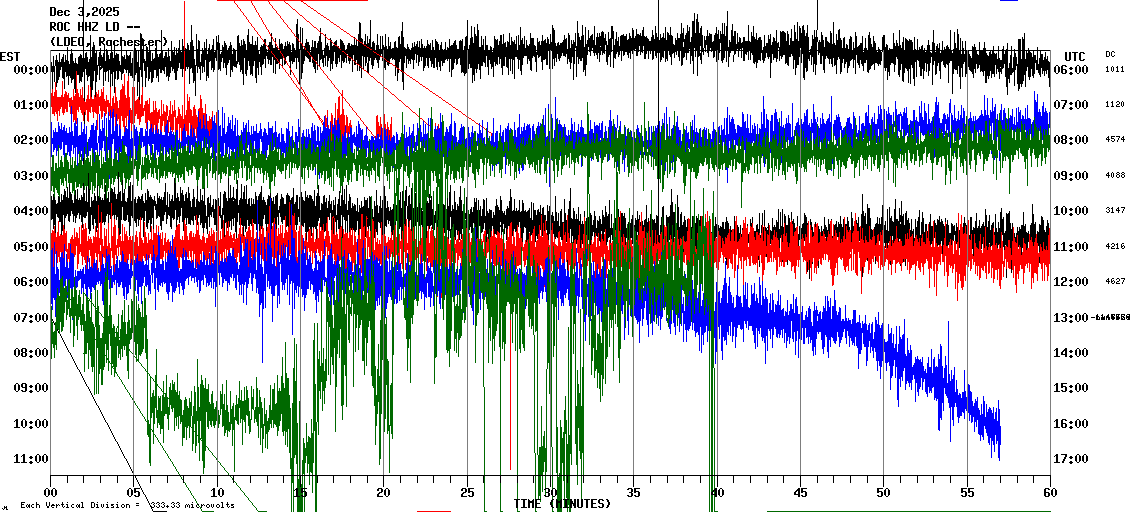
Task: Click the date text "Dec 3,2025"
Action: pos(84,12)
